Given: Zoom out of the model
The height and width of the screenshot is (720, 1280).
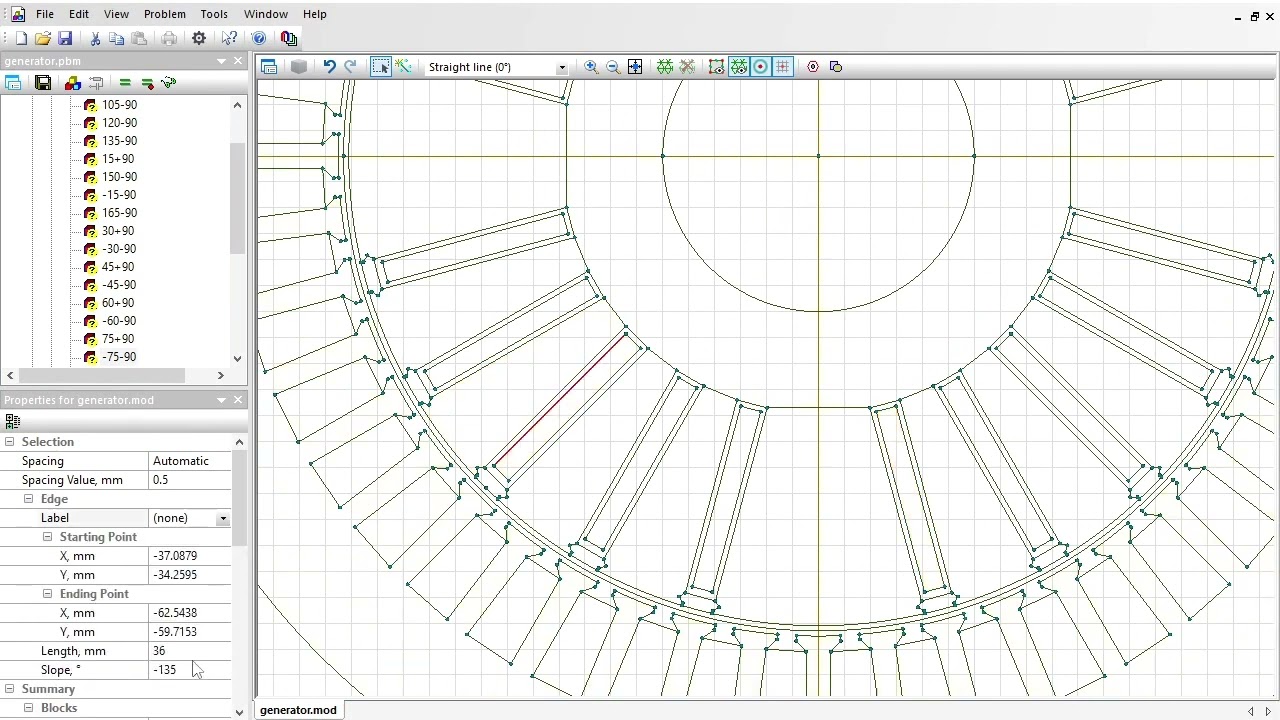Looking at the screenshot, I should click(613, 67).
